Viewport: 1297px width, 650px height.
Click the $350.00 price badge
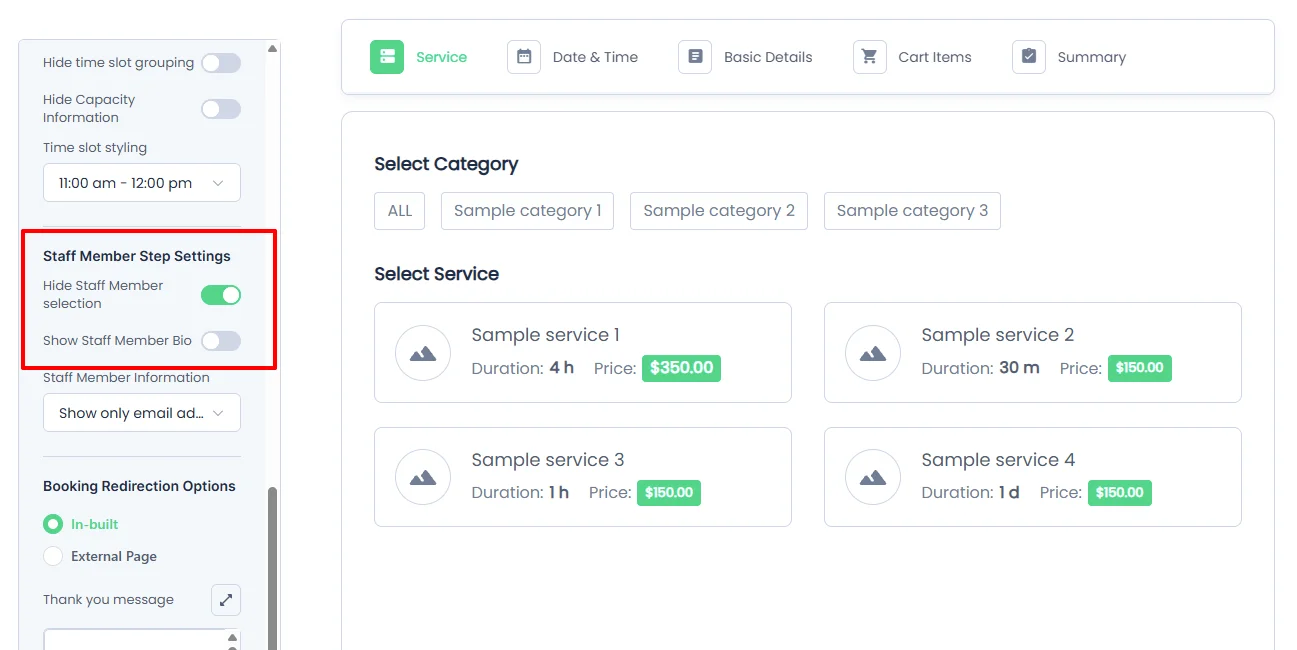pyautogui.click(x=682, y=368)
